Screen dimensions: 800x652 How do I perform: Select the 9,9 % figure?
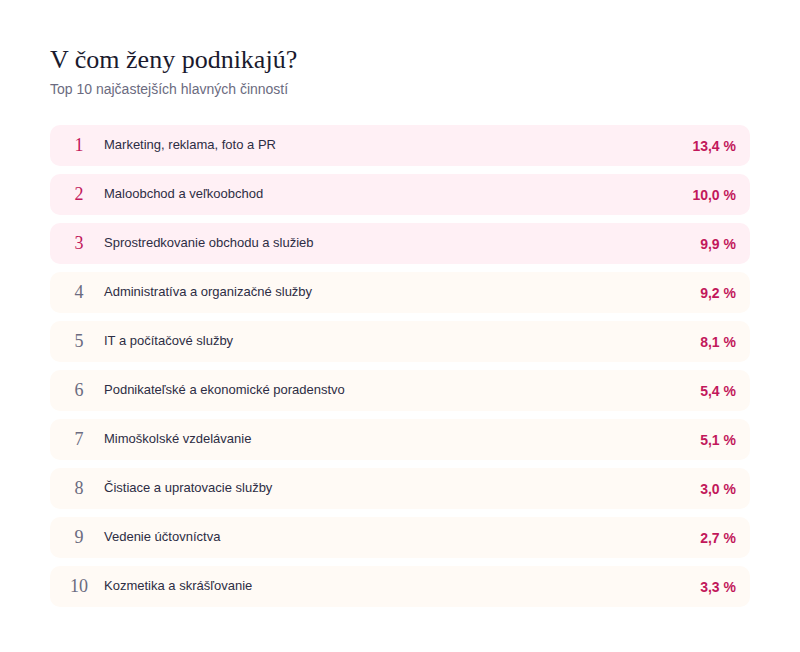click(x=717, y=244)
